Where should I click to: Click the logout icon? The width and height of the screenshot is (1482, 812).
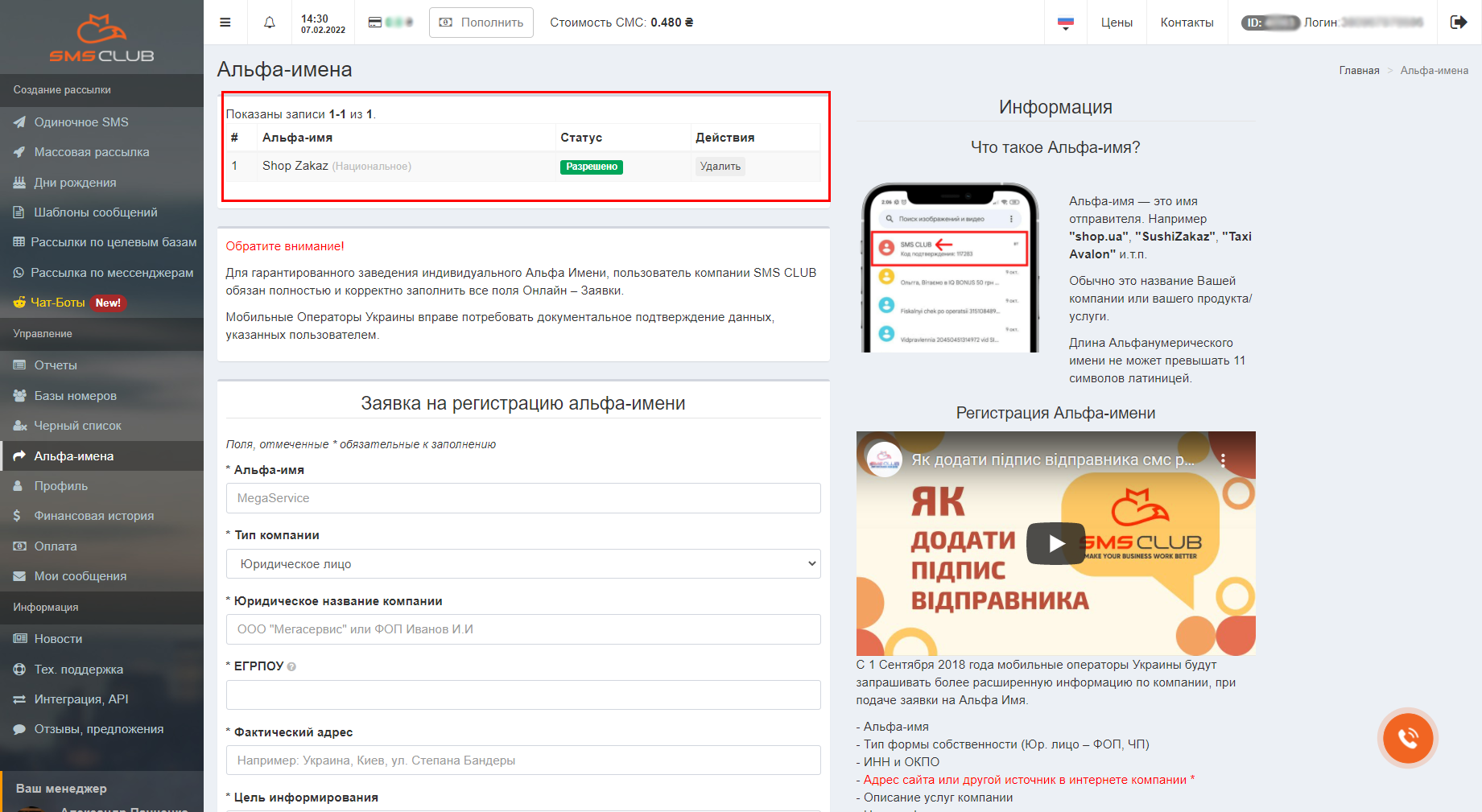coord(1459,23)
